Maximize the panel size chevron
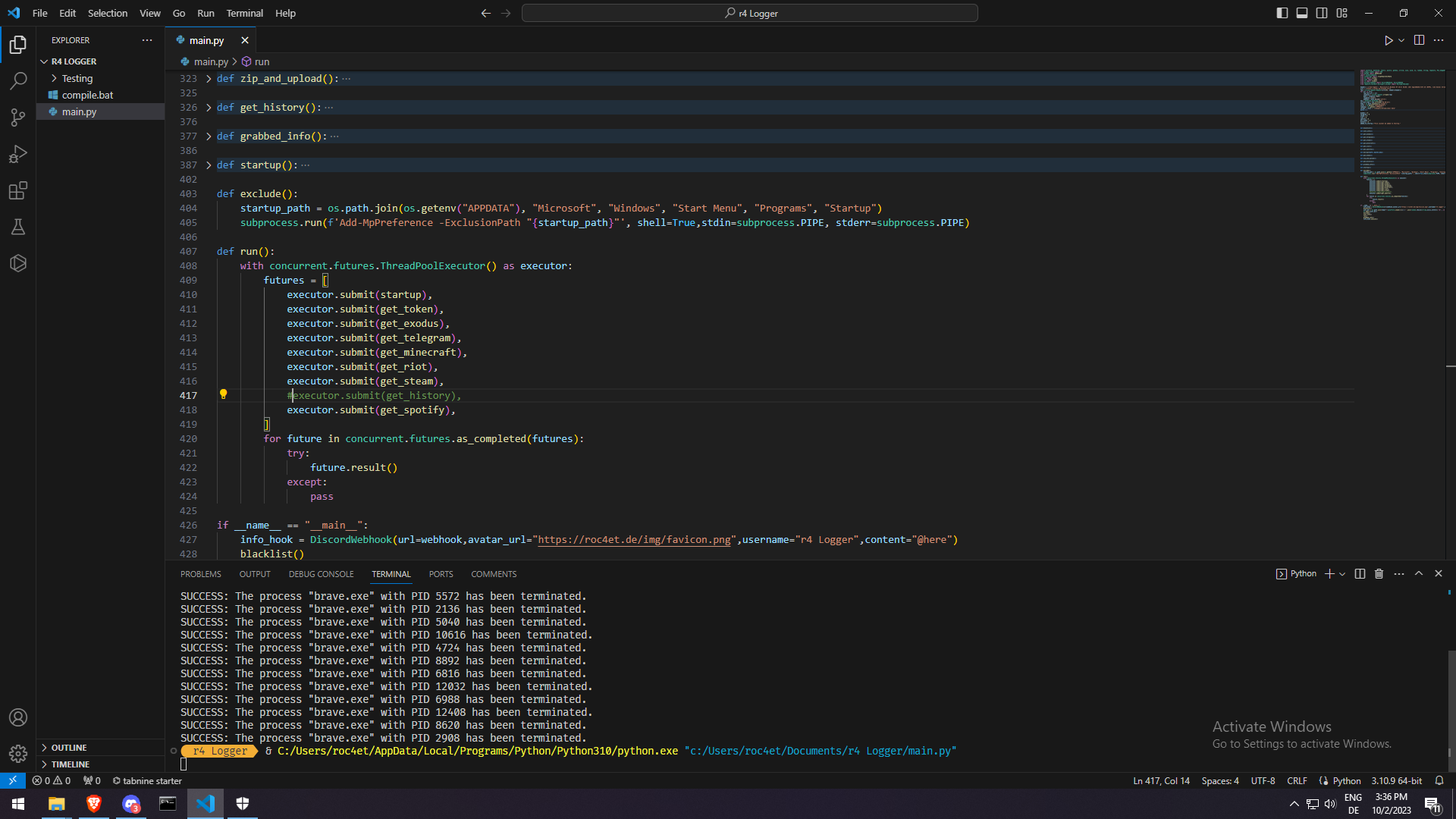Image resolution: width=1456 pixels, height=819 pixels. [1419, 574]
